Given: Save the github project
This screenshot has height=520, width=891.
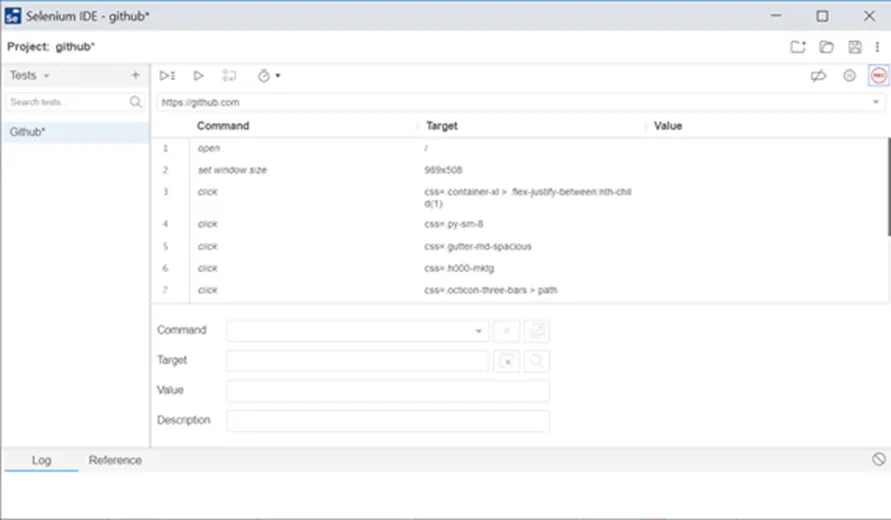Looking at the screenshot, I should point(855,47).
